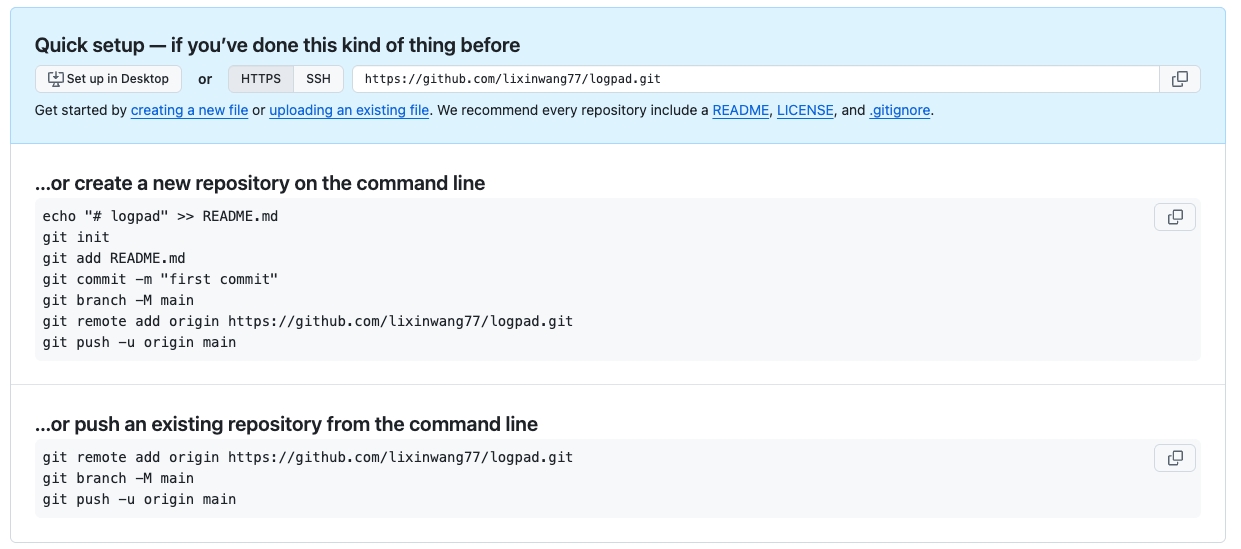Open the README recommendation link
This screenshot has height=549, width=1241.
[741, 111]
